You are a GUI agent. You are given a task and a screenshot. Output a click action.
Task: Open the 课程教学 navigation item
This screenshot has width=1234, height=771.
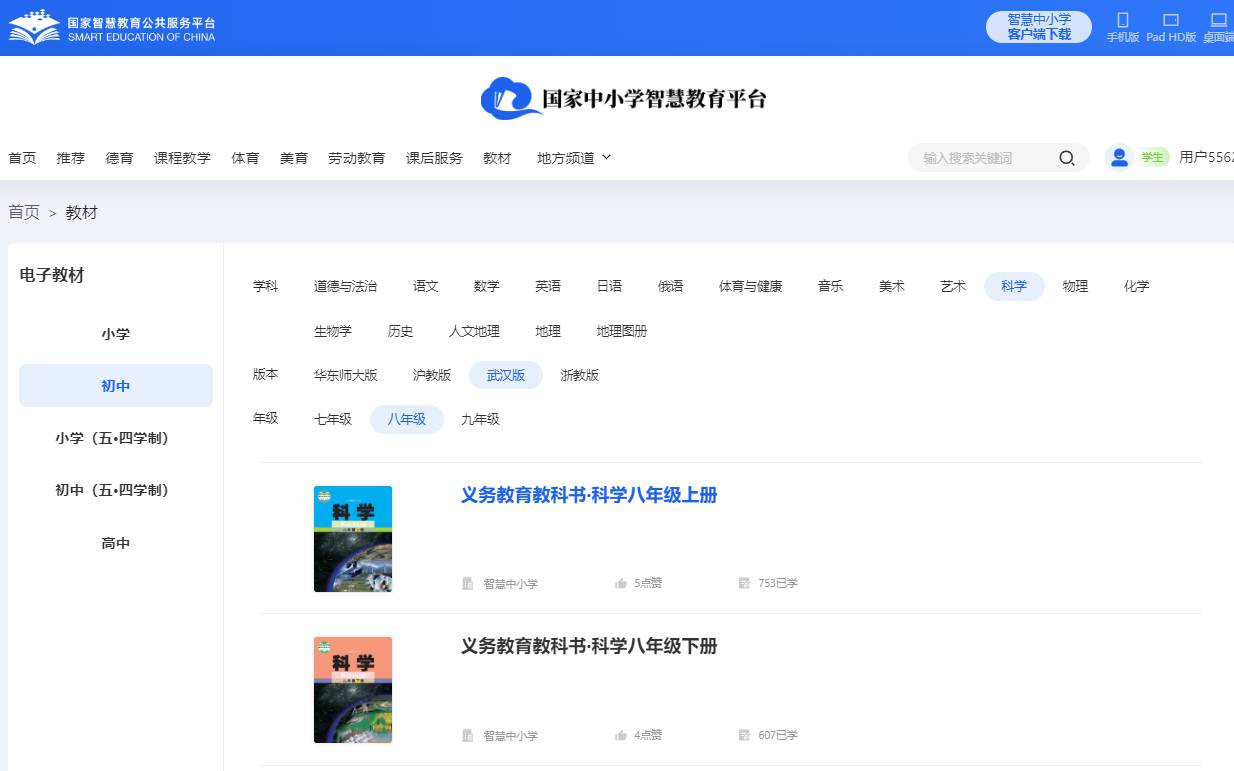[182, 158]
